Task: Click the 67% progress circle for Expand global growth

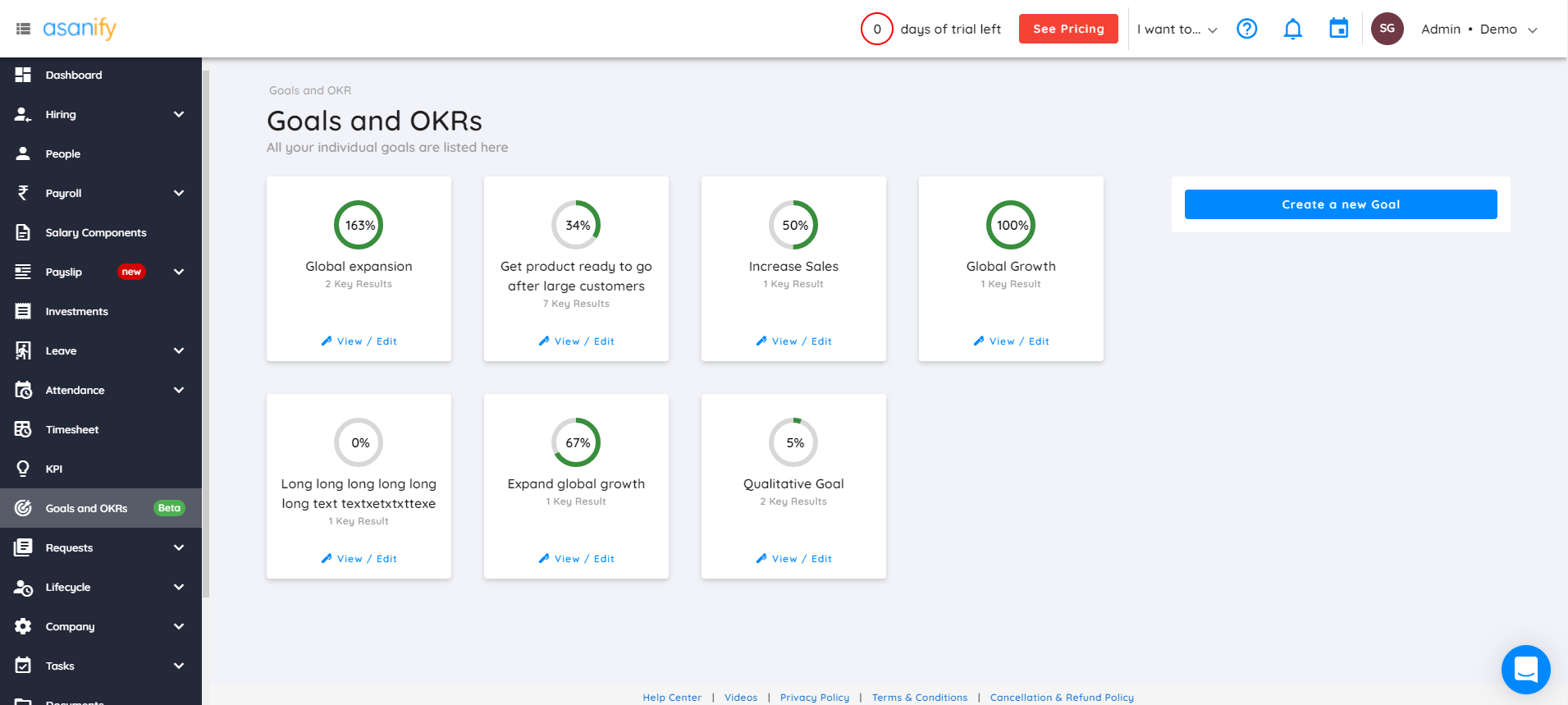Action: tap(576, 442)
